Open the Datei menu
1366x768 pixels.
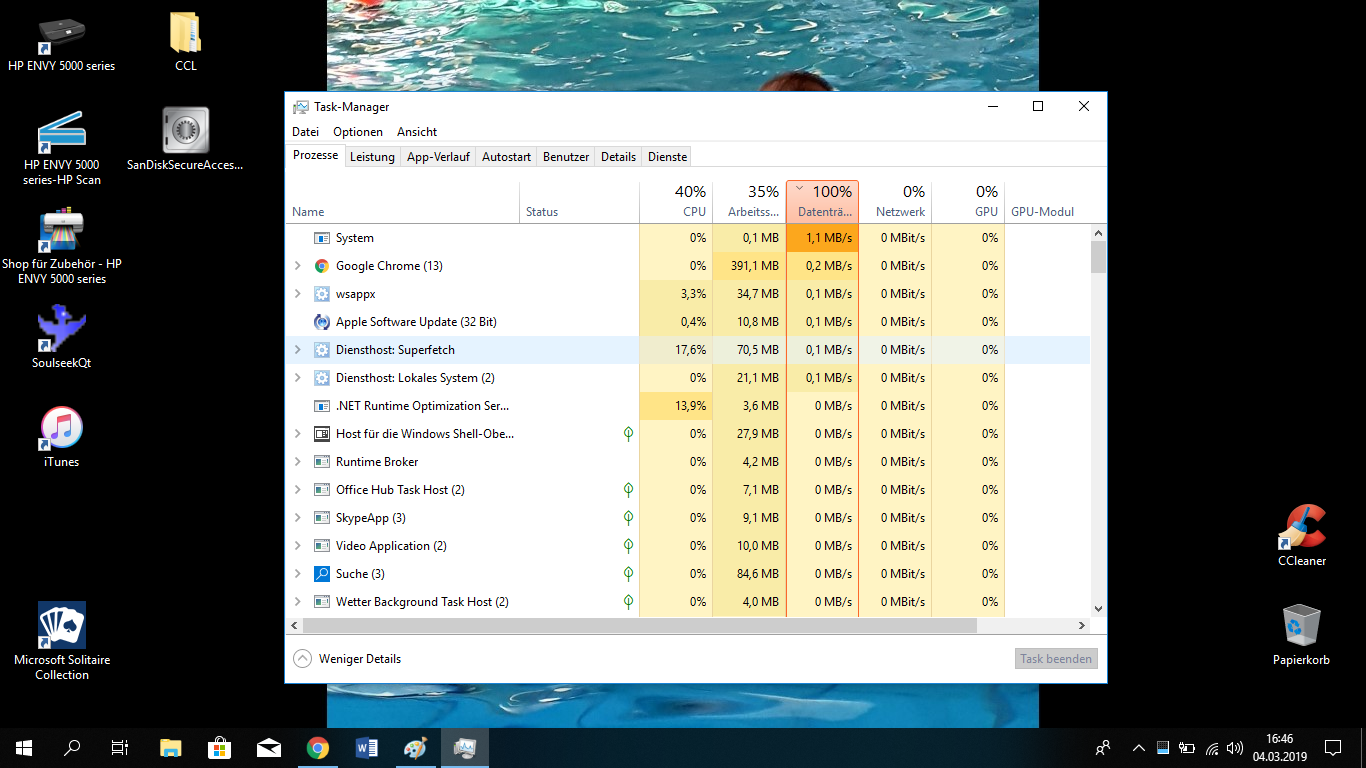[x=305, y=132]
